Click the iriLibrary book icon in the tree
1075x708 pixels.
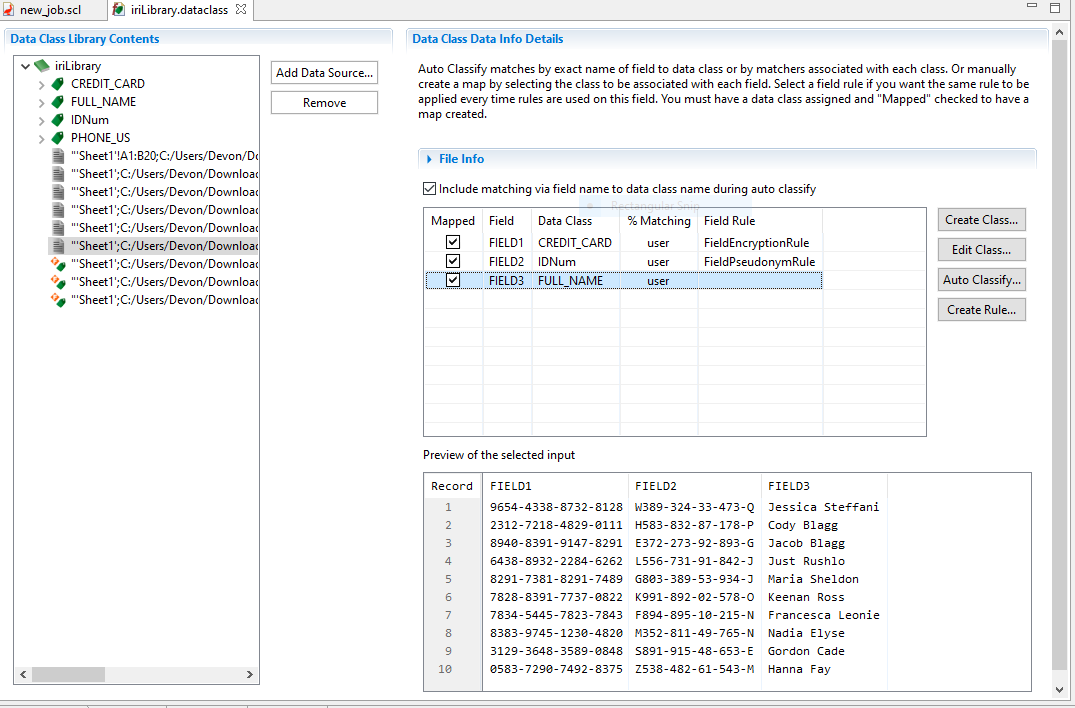point(42,66)
